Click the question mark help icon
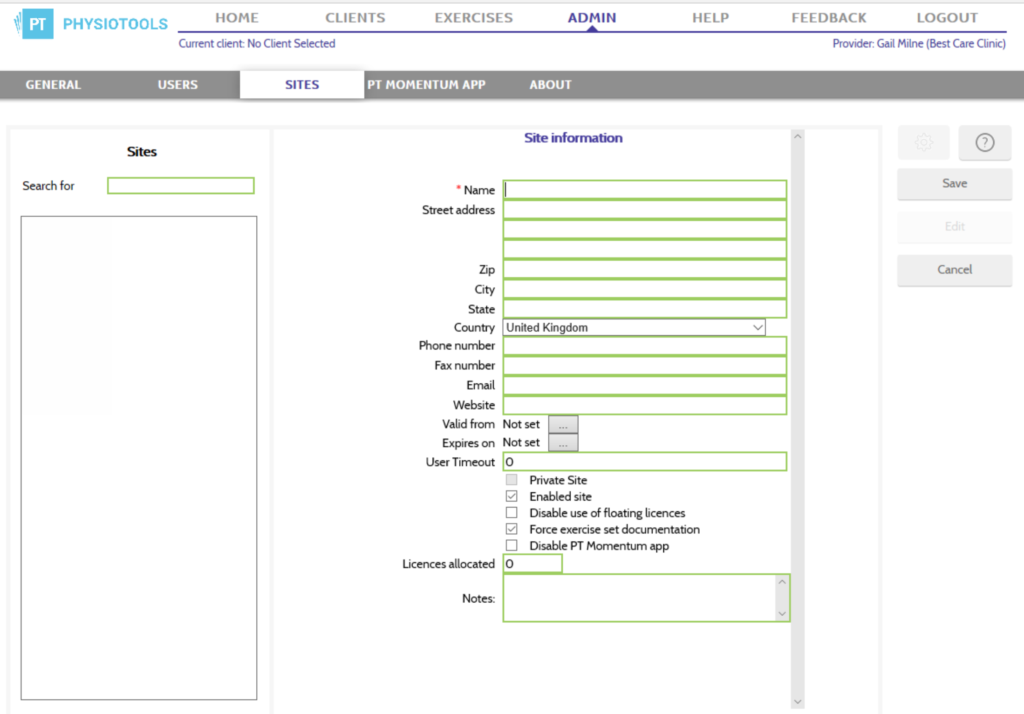1024x714 pixels. point(985,142)
